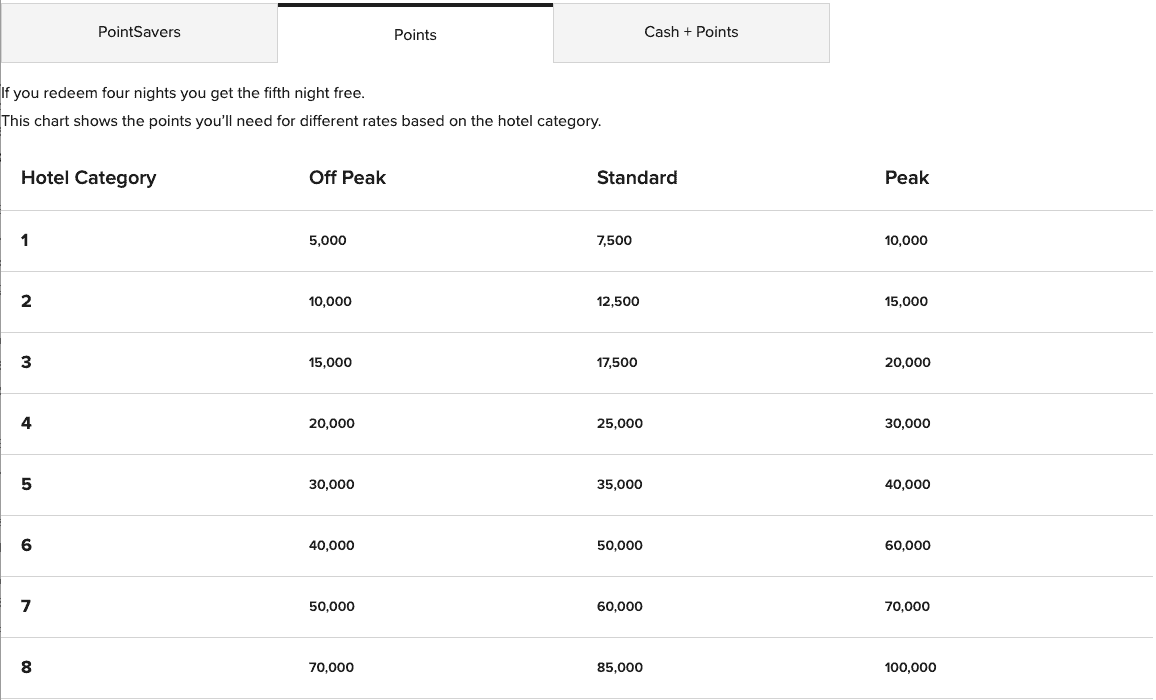
Task: Switch to the PointSavers tab
Action: [x=138, y=32]
